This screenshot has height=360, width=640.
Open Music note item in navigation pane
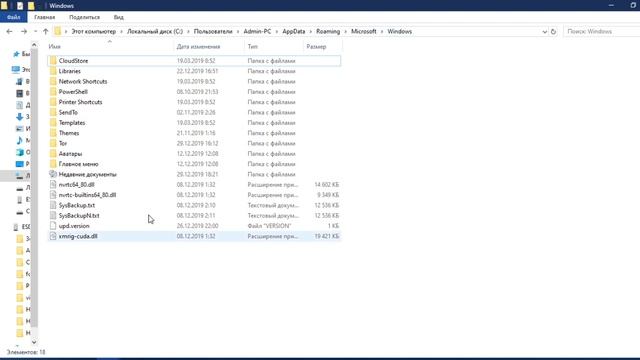(x=19, y=140)
